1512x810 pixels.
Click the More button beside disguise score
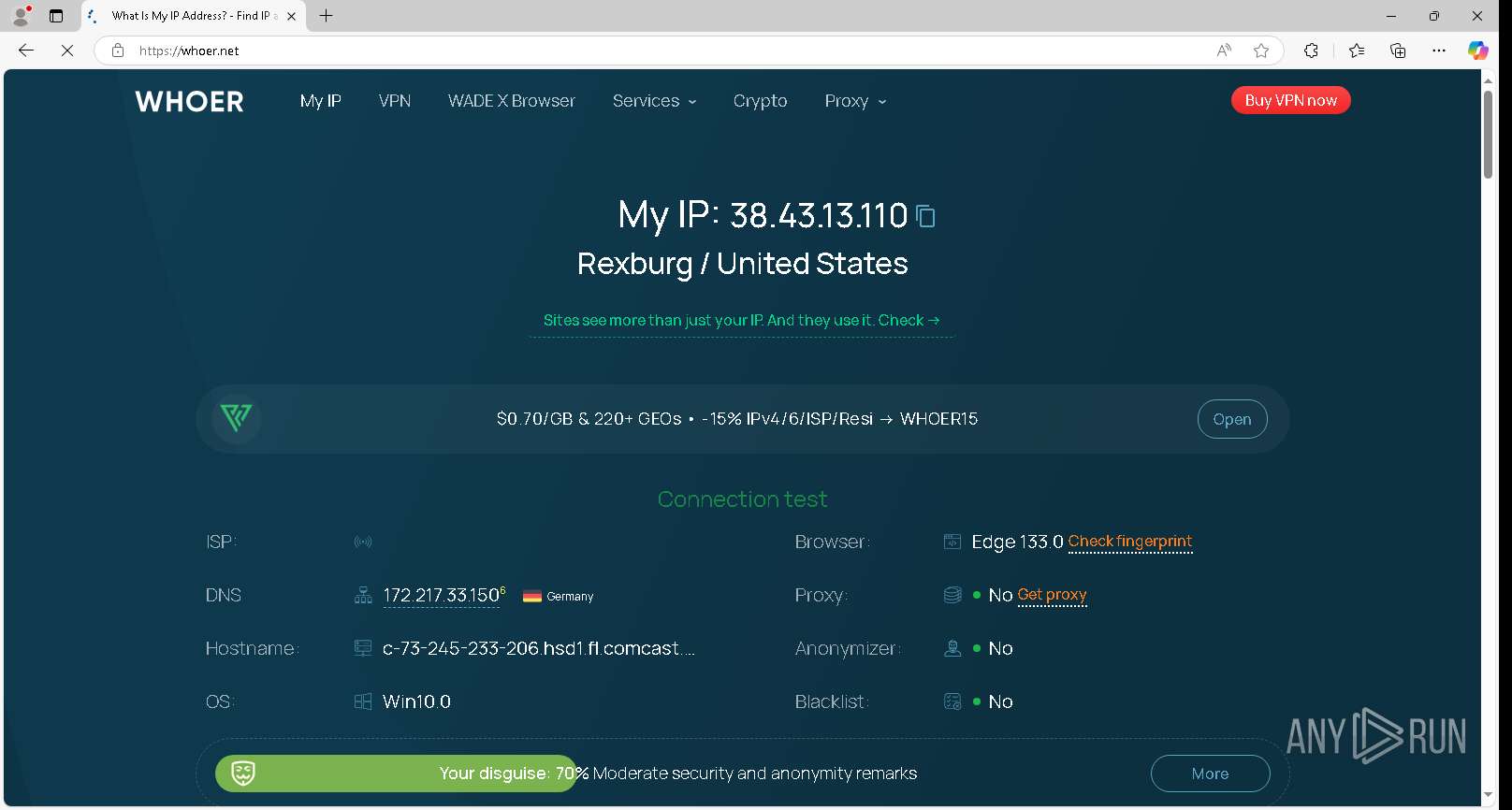click(1210, 774)
